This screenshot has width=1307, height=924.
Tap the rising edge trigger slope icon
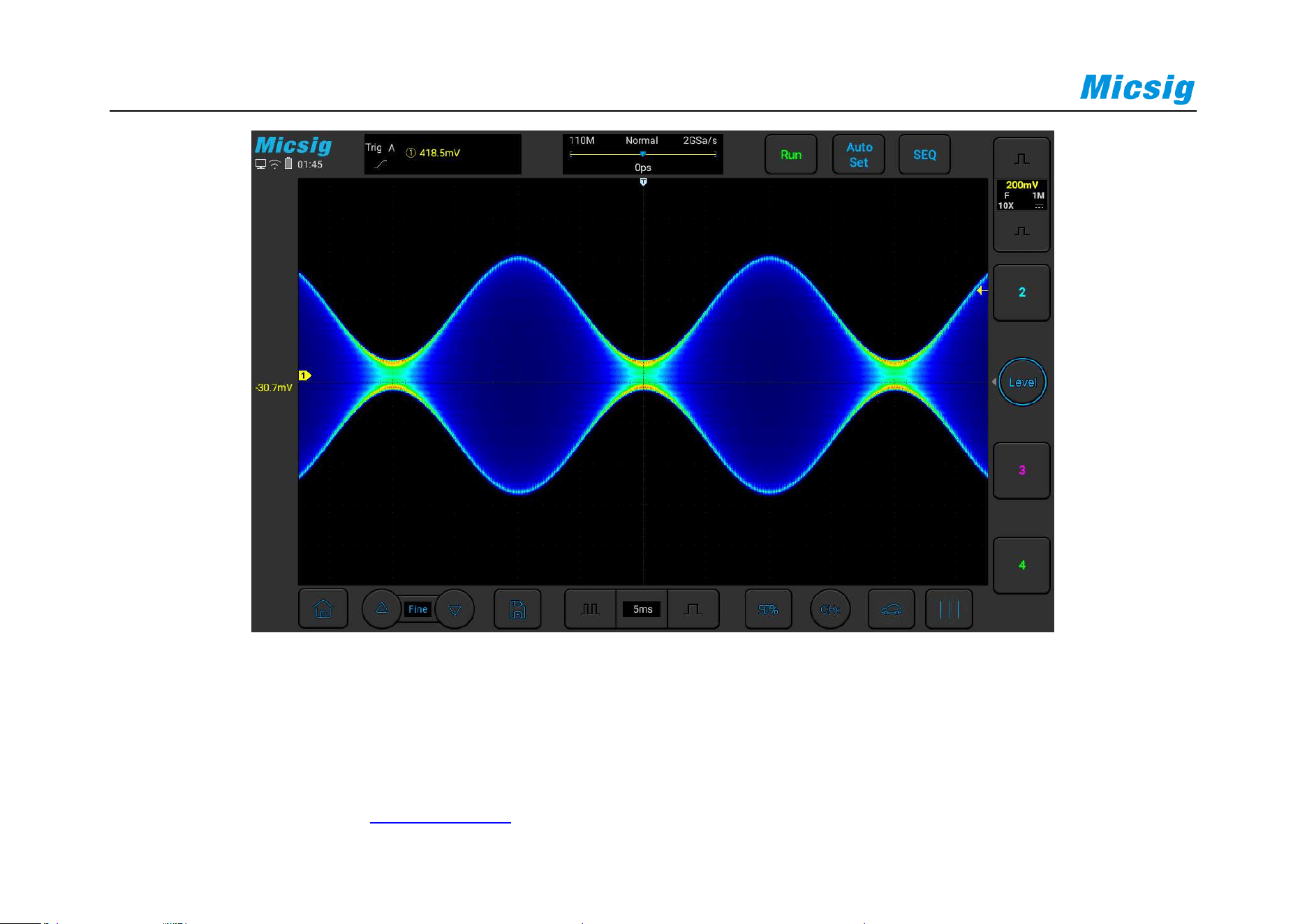coord(381,165)
